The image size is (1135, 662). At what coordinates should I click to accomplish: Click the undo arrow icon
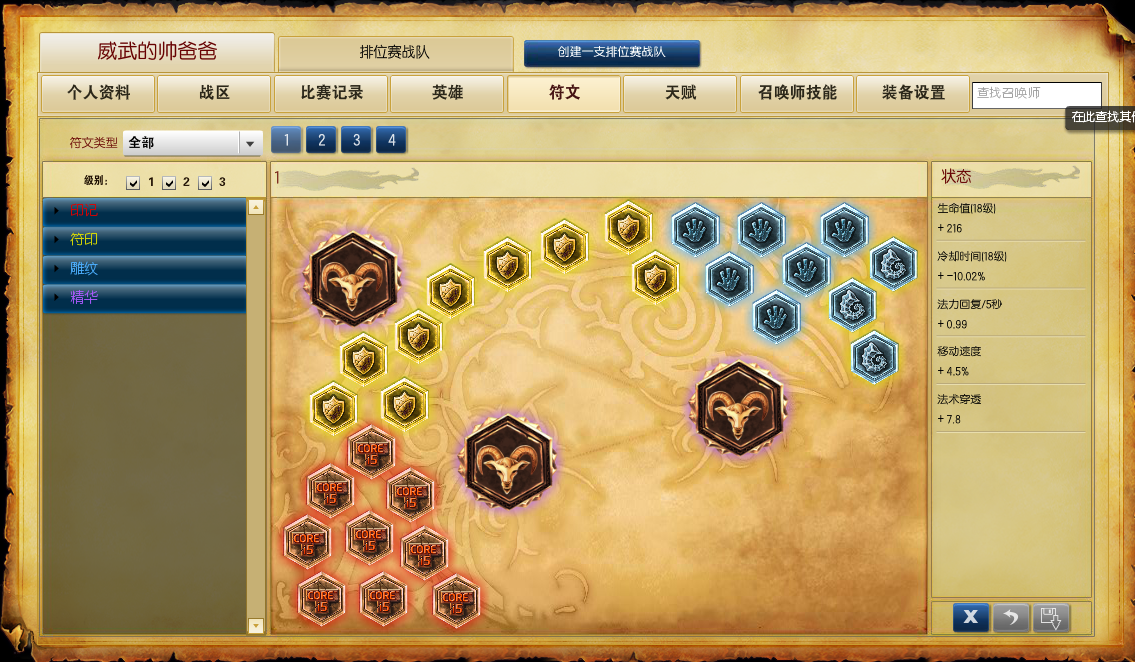[x=1011, y=617]
